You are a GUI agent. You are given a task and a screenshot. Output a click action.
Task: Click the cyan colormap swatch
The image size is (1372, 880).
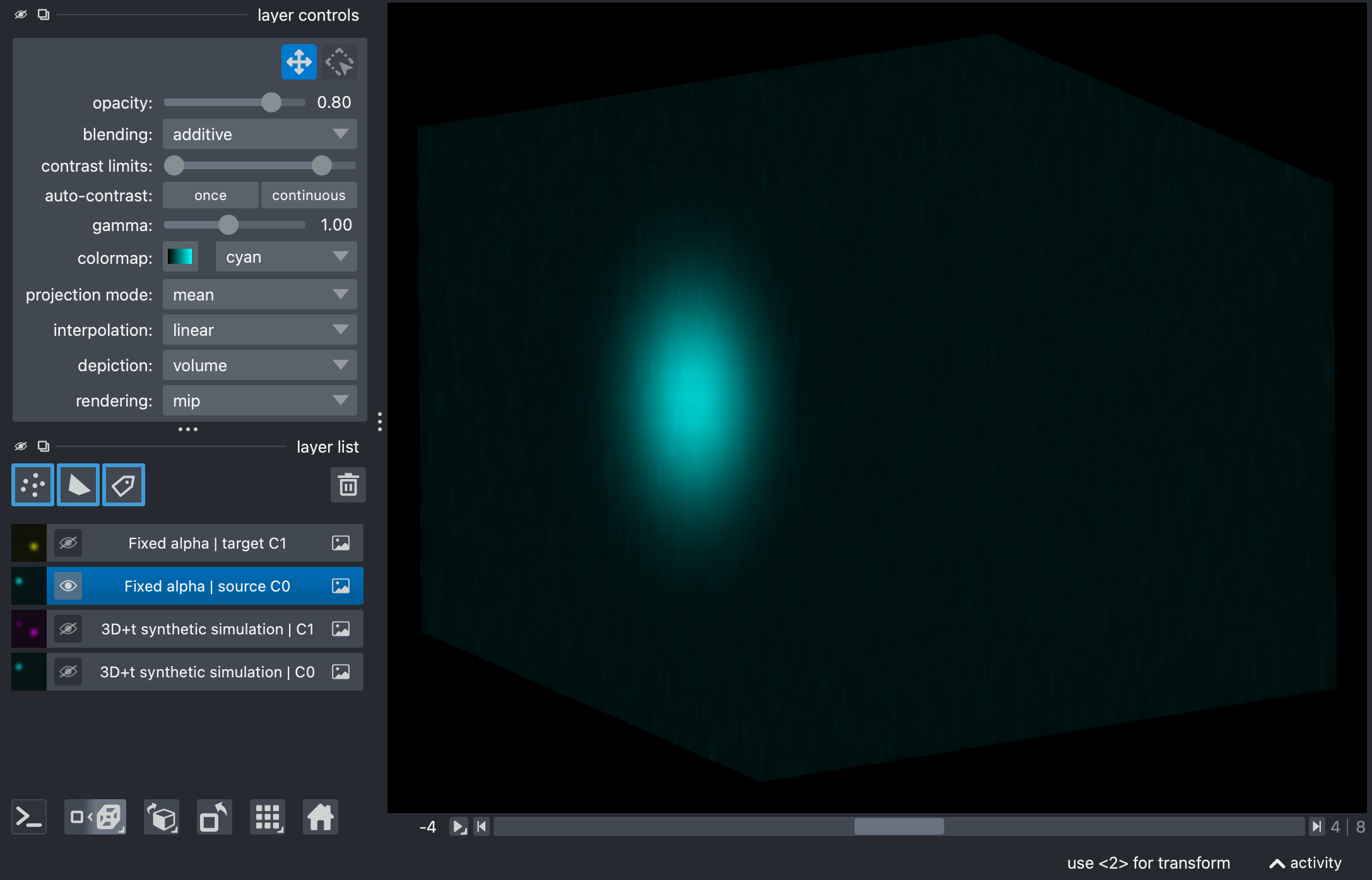[x=180, y=257]
